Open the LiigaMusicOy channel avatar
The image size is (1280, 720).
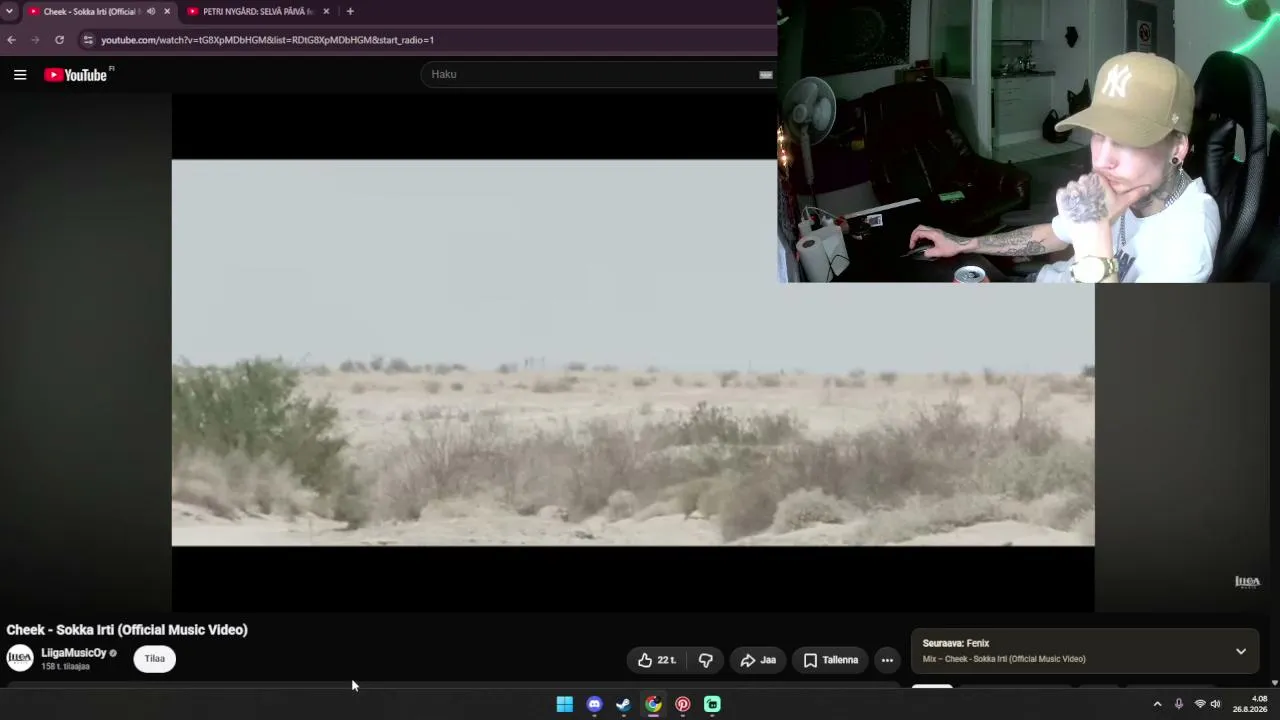click(20, 658)
